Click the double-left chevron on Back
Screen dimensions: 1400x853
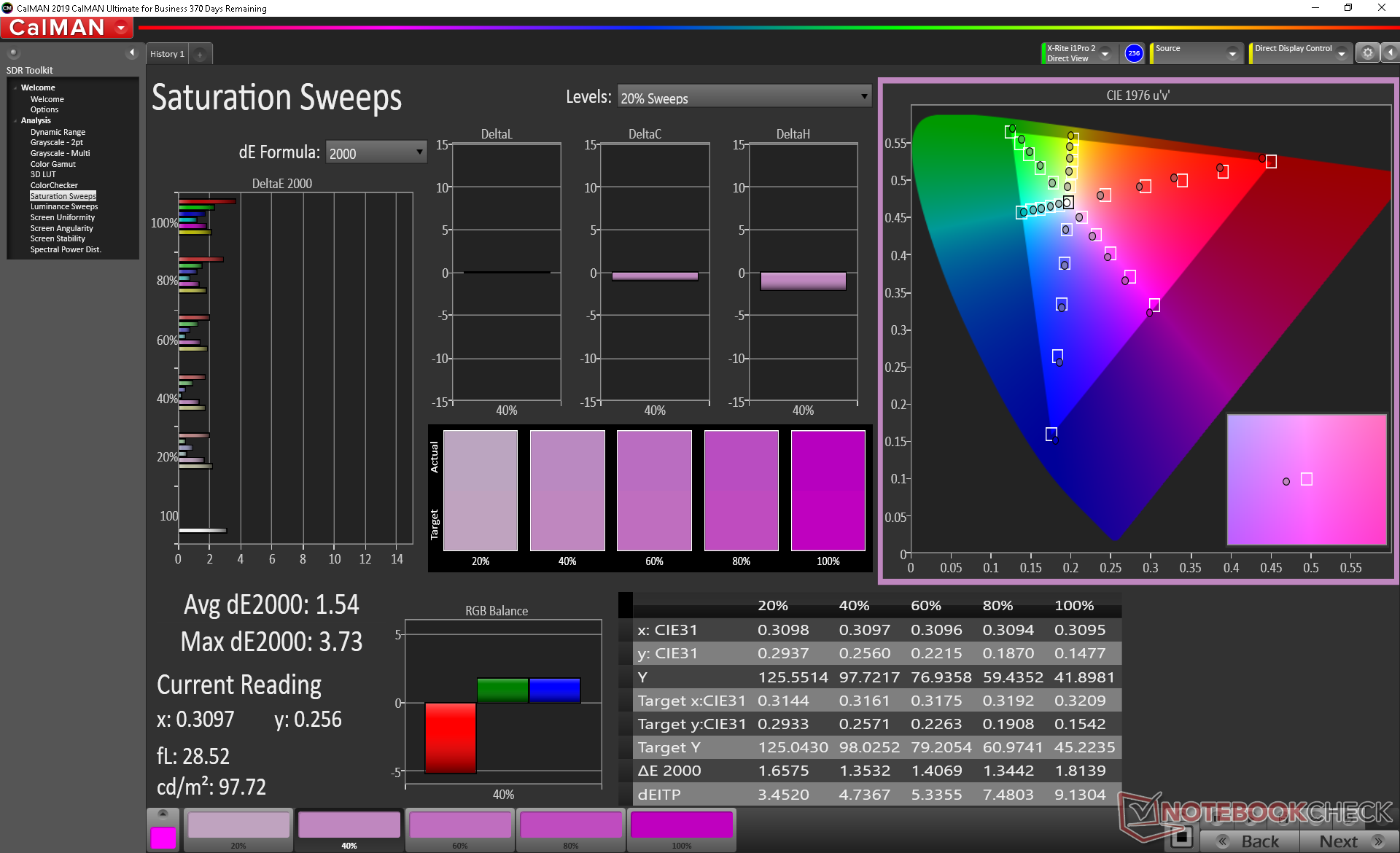tap(1223, 841)
